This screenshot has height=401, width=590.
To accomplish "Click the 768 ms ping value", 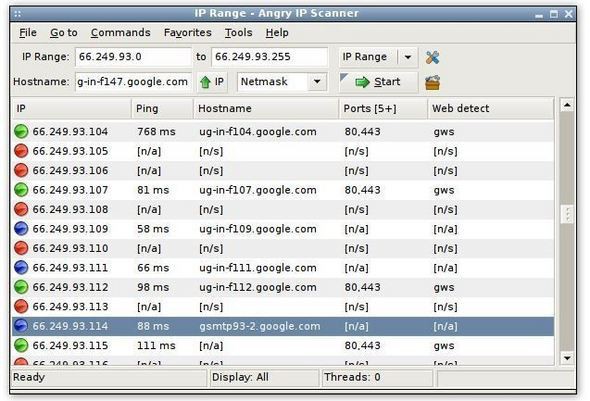I will pyautogui.click(x=156, y=132).
